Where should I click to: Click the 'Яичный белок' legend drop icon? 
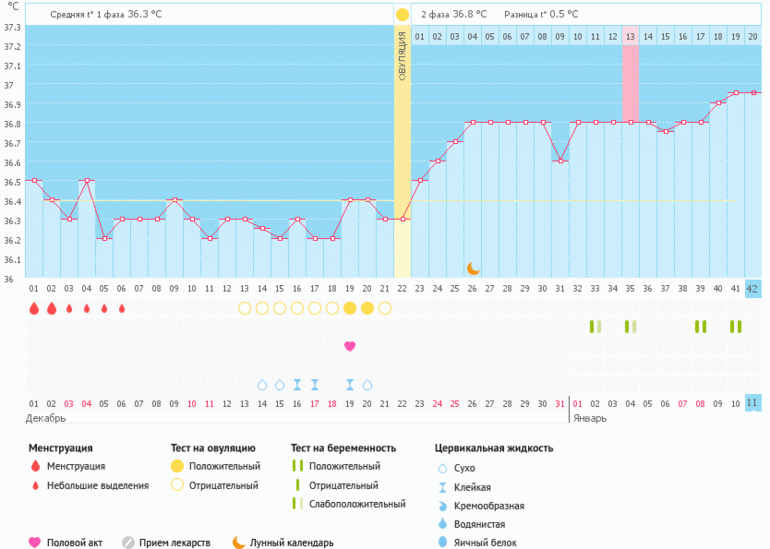click(x=442, y=542)
